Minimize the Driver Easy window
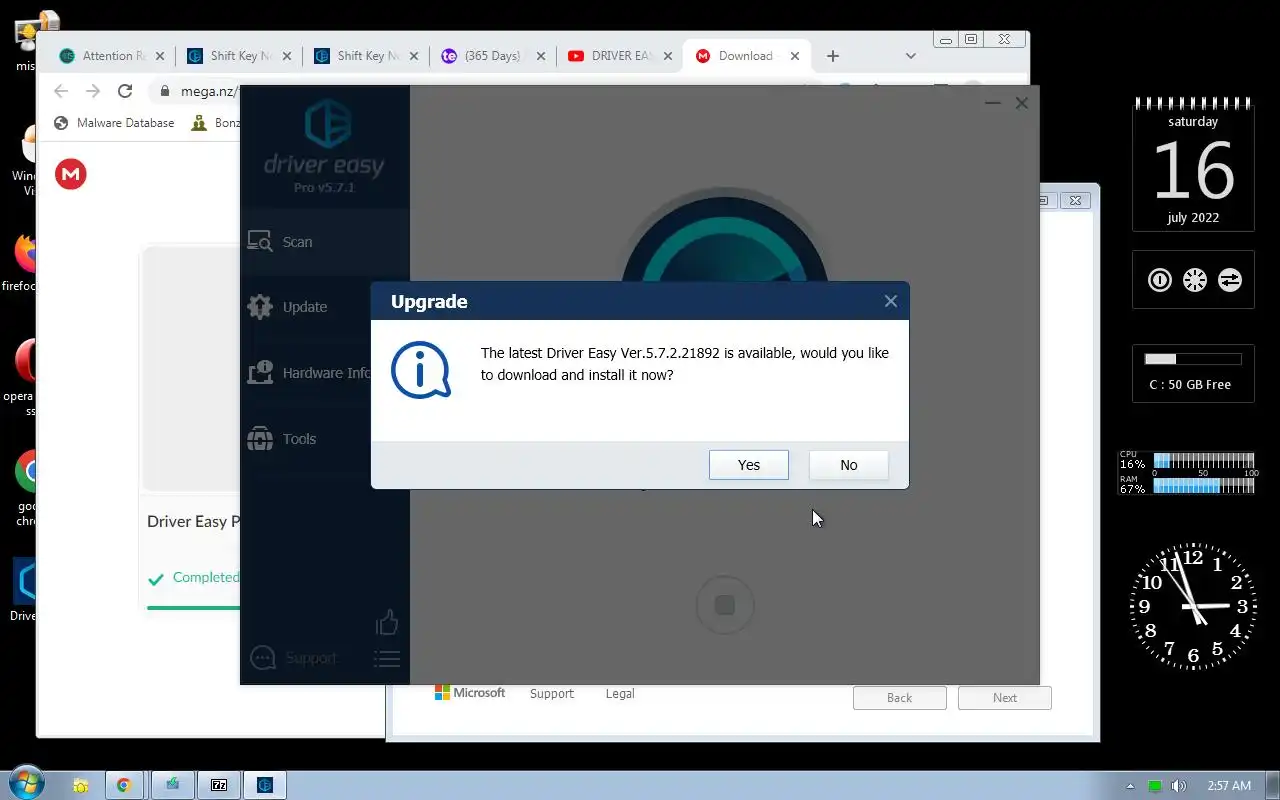The image size is (1280, 800). click(x=992, y=103)
